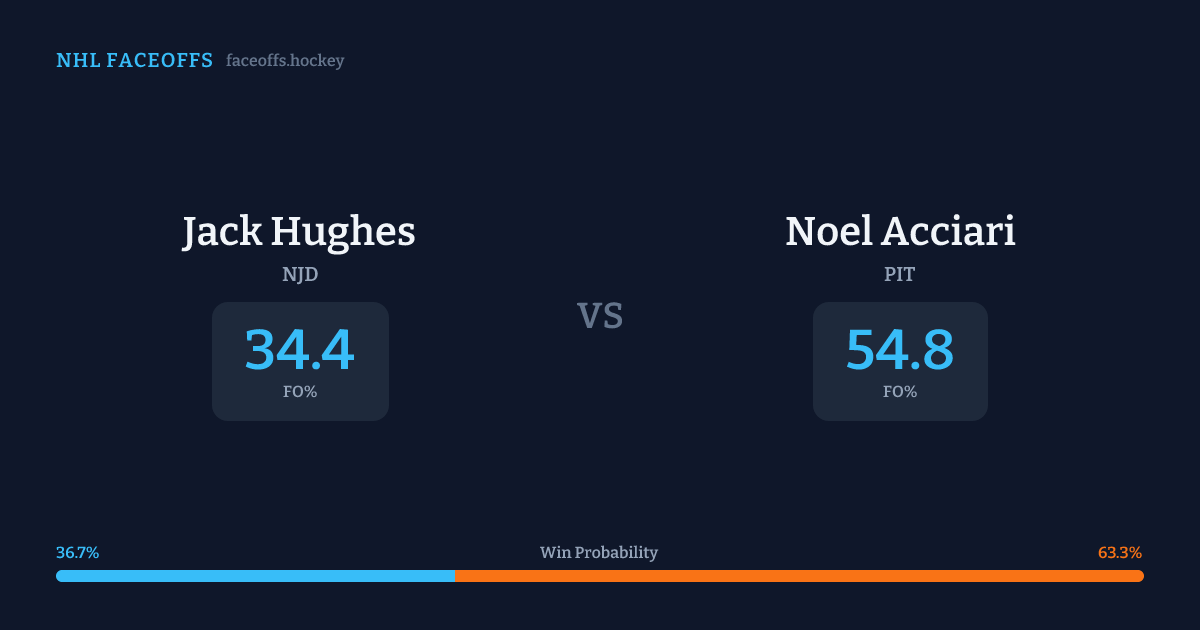The image size is (1200, 630).
Task: Click the FO% label under 34.4
Action: tap(300, 392)
